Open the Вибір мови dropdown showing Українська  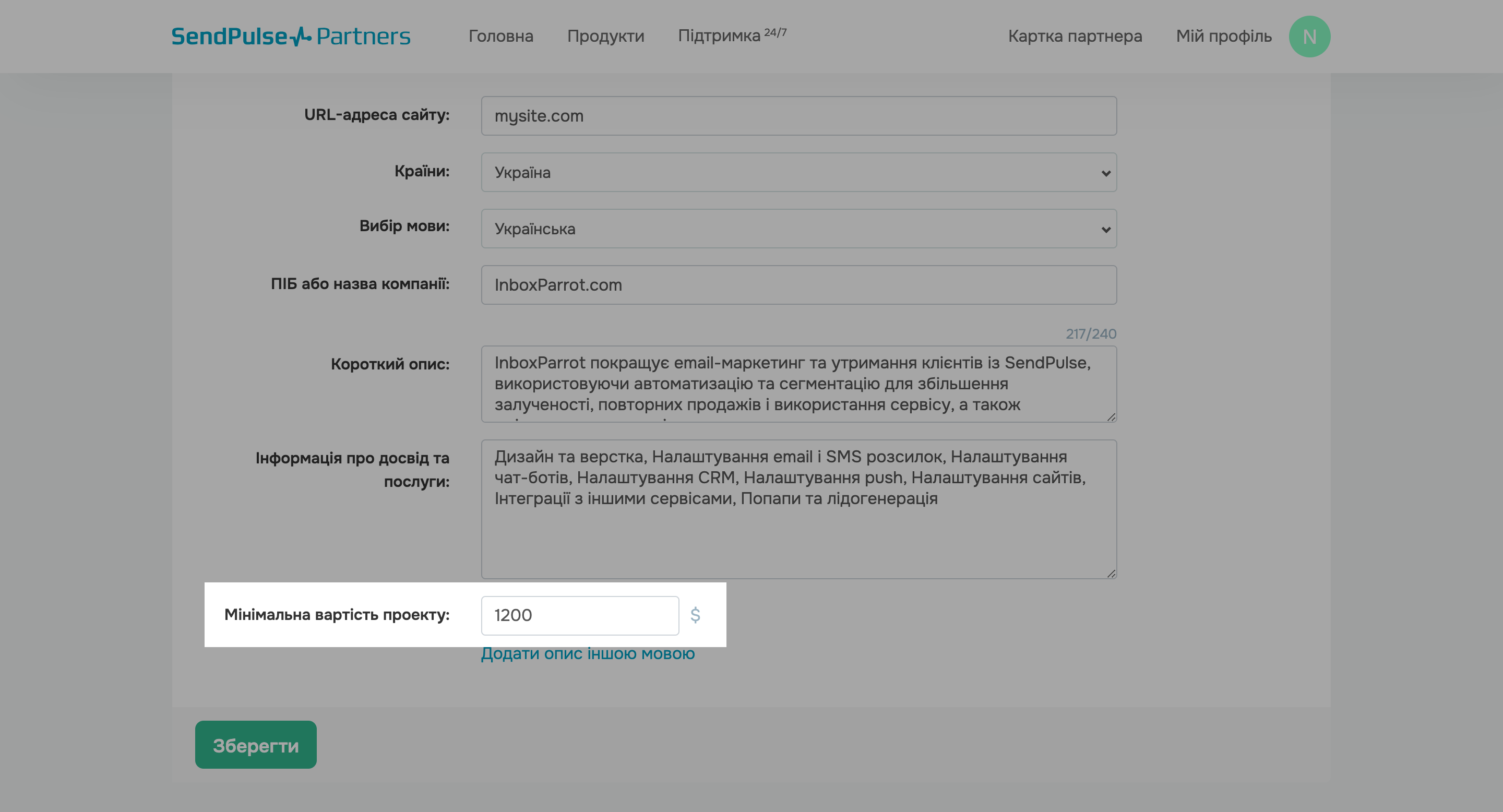coord(798,229)
